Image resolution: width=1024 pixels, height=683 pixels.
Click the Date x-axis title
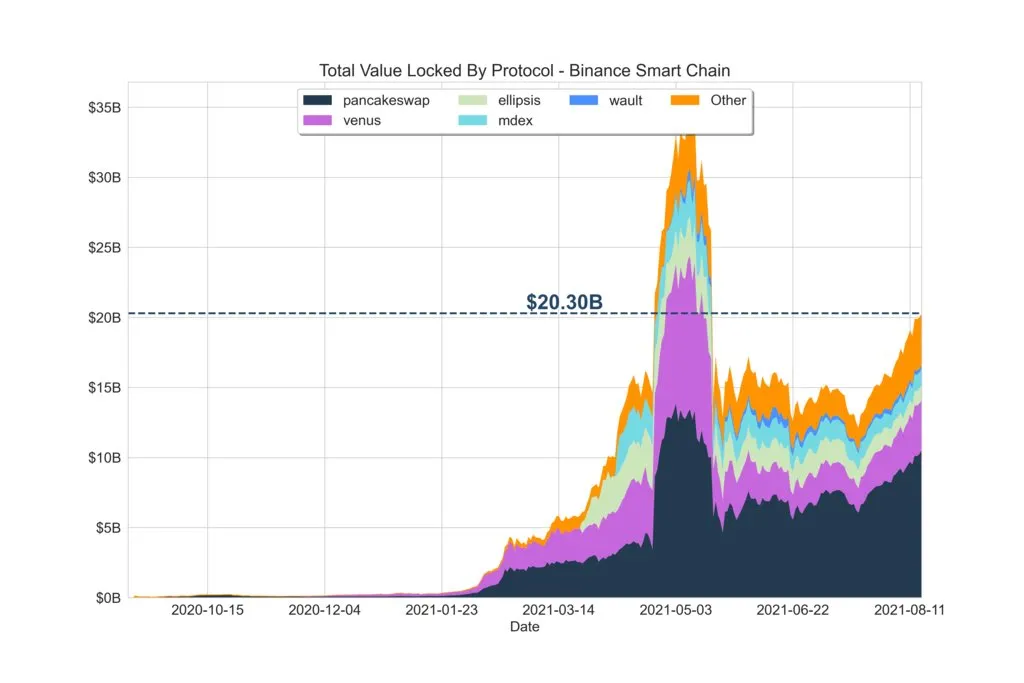tap(524, 627)
